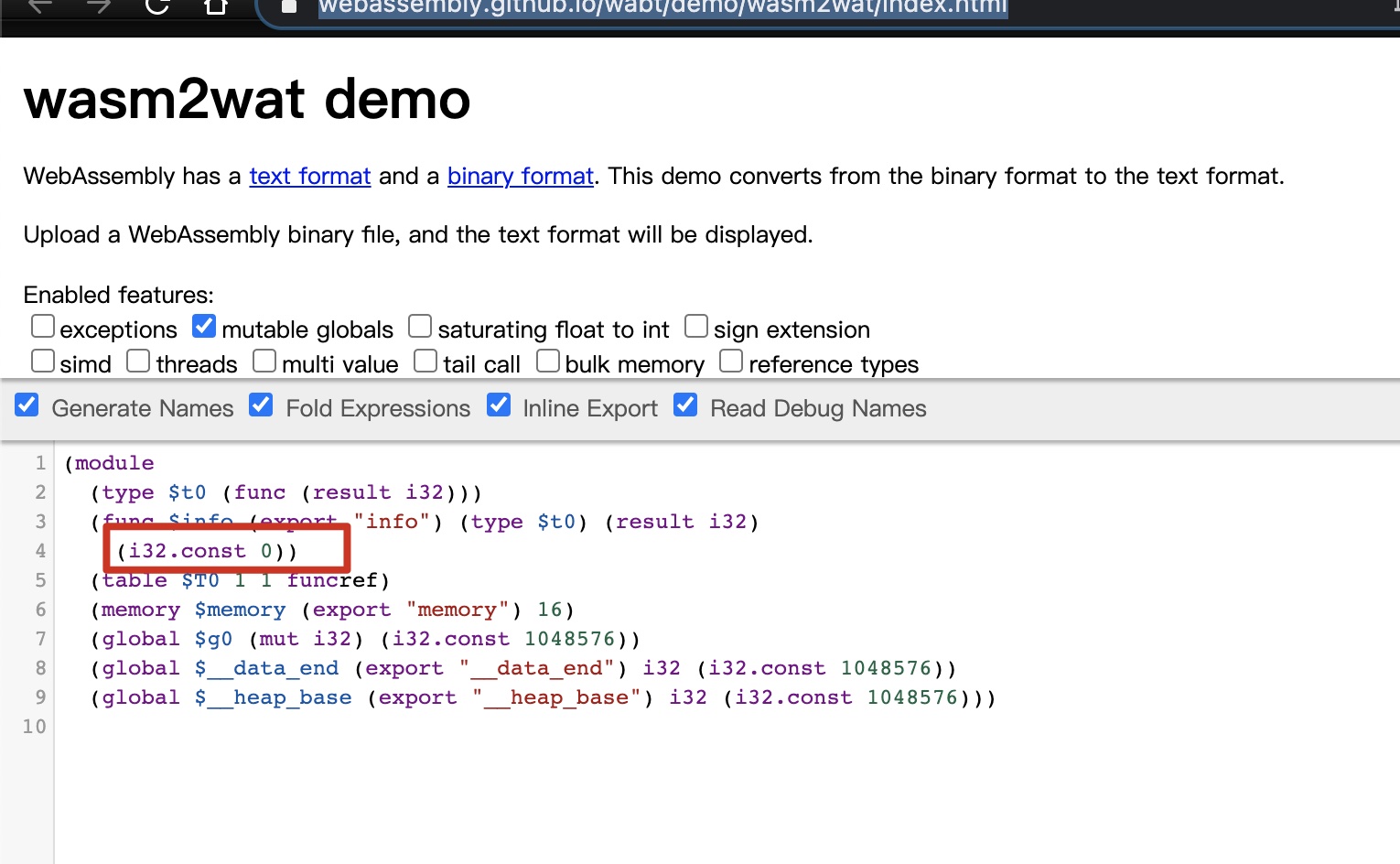1400x864 pixels.
Task: Click the browser home icon
Action: pyautogui.click(x=215, y=6)
